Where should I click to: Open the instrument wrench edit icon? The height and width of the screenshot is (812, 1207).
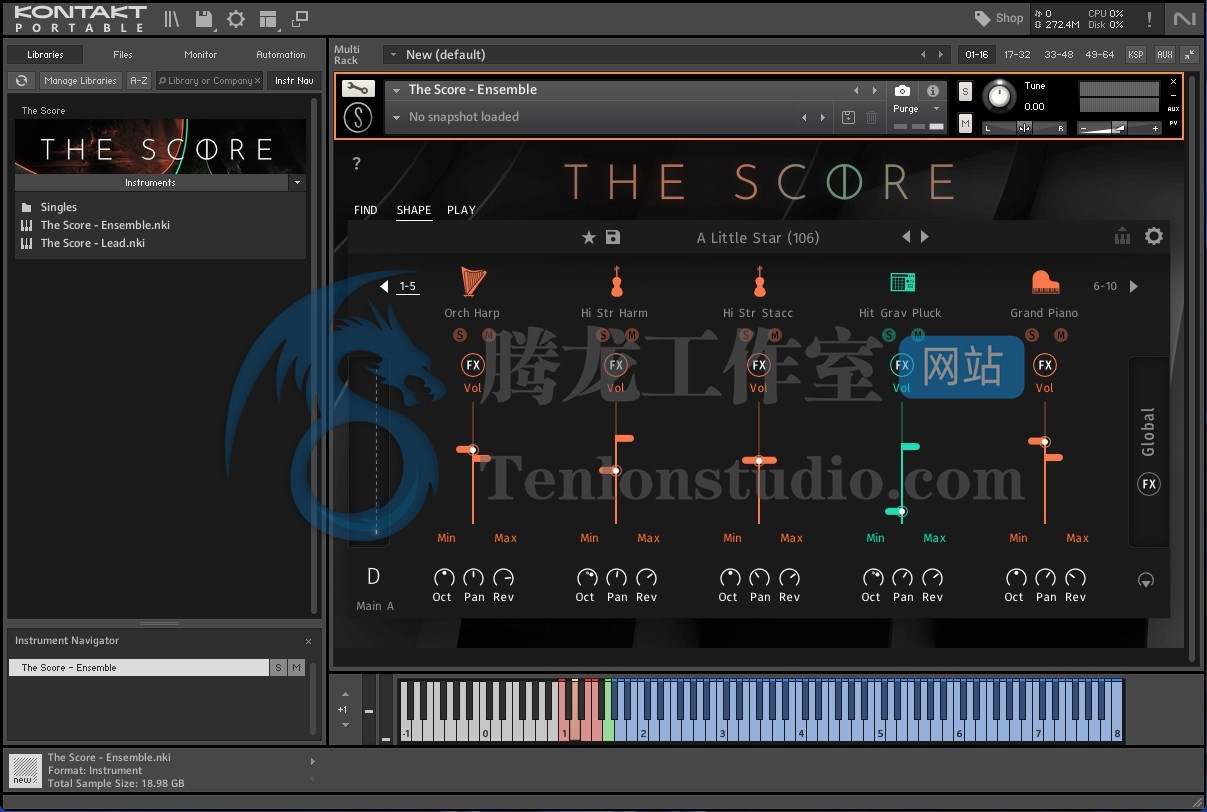tap(358, 88)
